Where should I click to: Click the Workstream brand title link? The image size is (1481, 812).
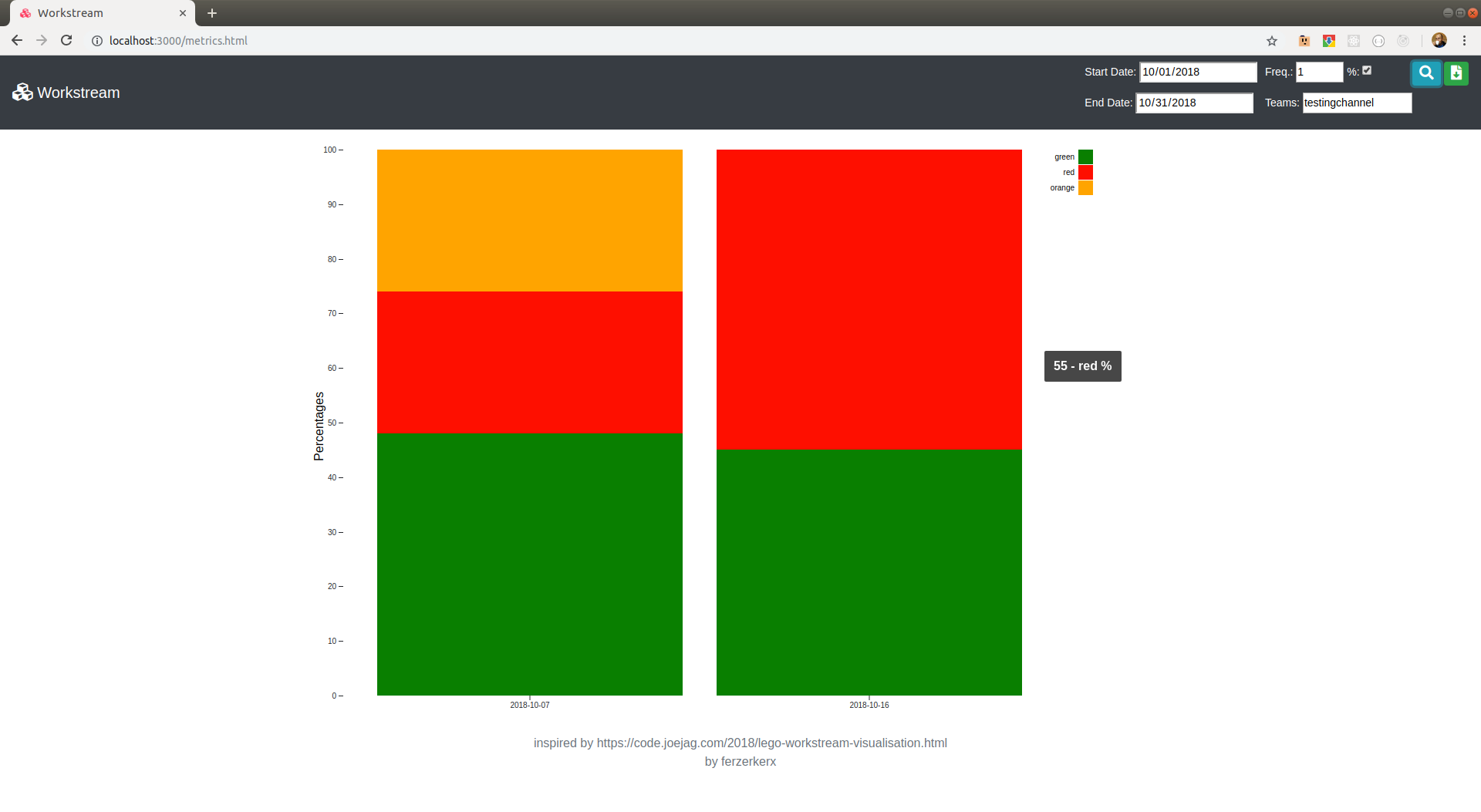[x=79, y=93]
